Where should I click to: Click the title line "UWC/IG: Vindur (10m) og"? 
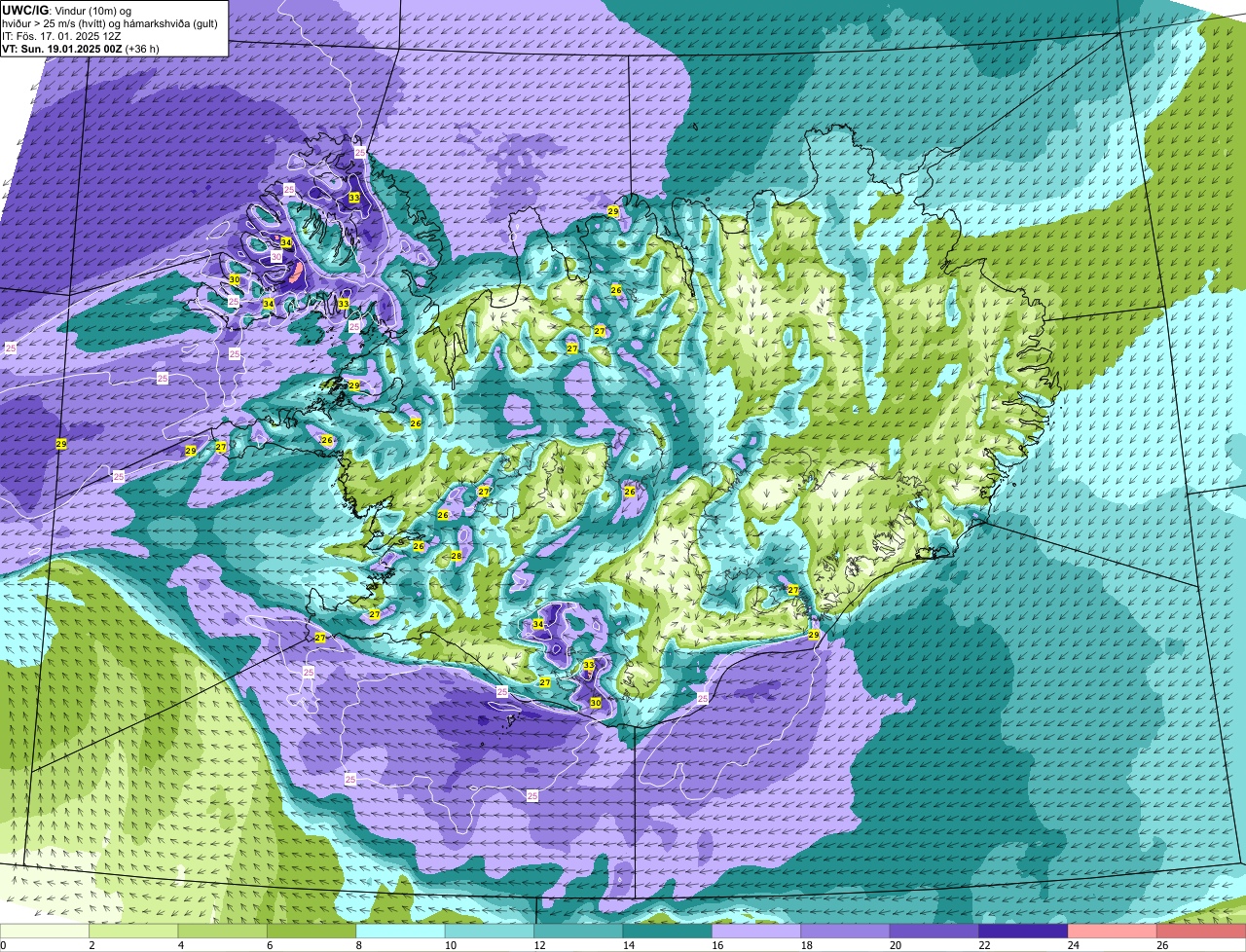tap(66, 10)
